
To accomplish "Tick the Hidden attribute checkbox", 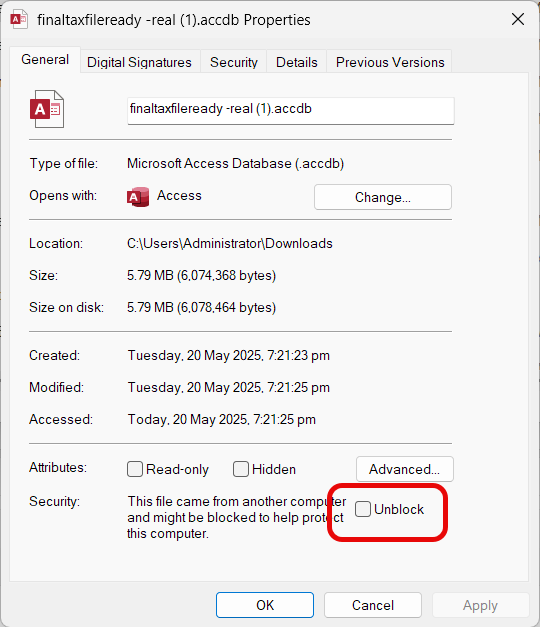I will click(241, 469).
